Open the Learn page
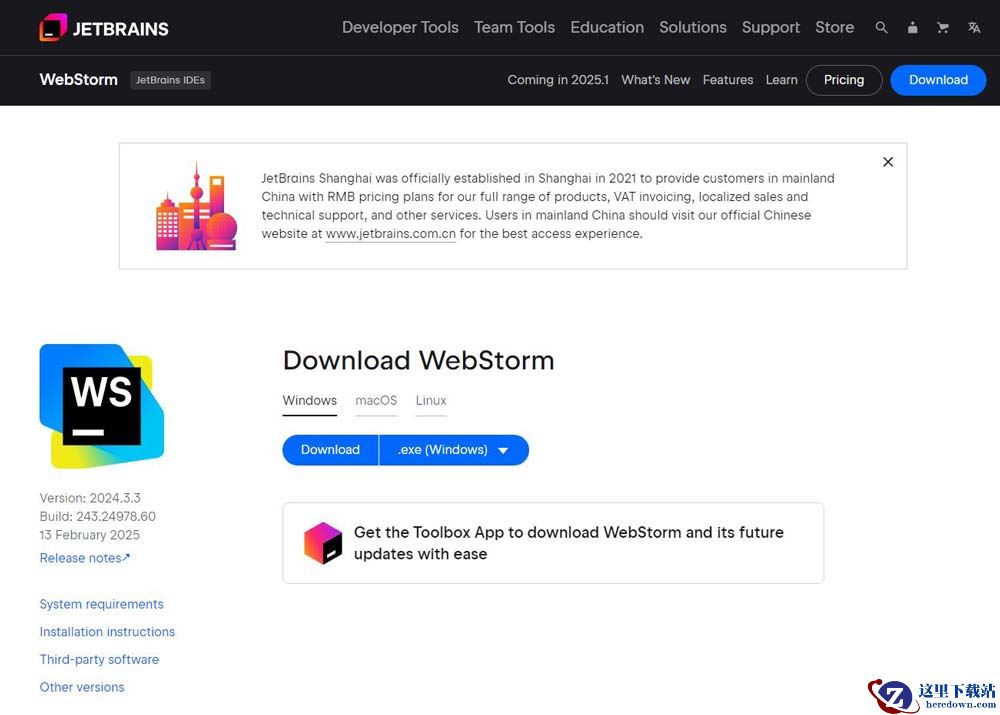The height and width of the screenshot is (715, 1000). 781,80
